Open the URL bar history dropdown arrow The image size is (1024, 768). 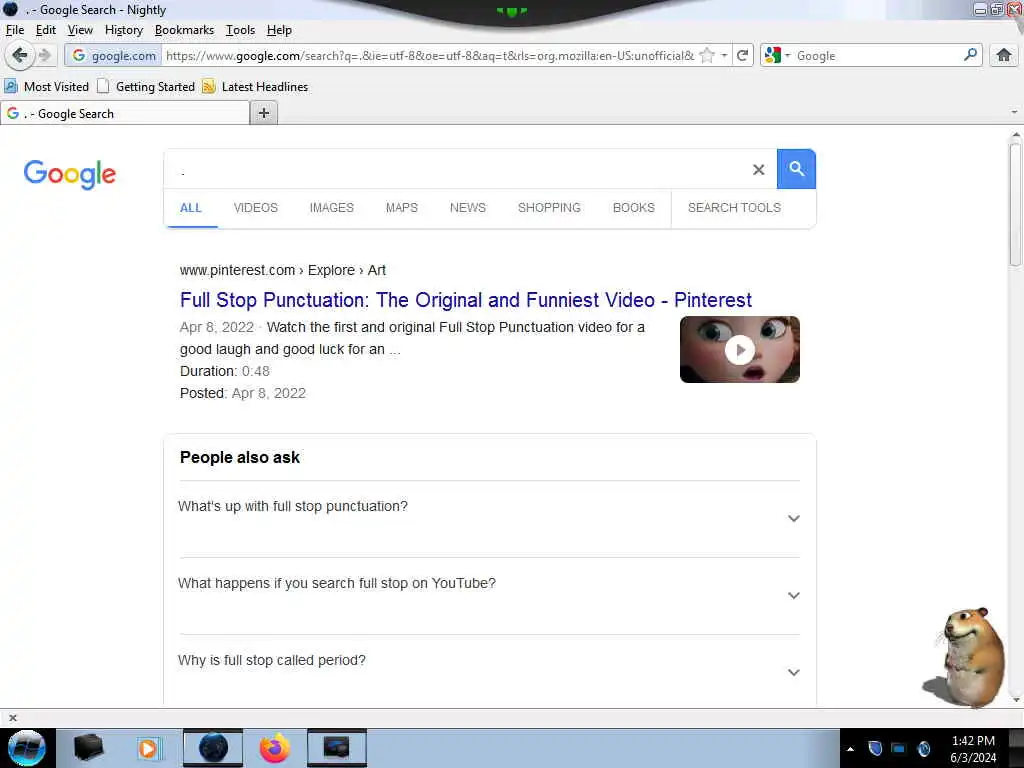[724, 56]
